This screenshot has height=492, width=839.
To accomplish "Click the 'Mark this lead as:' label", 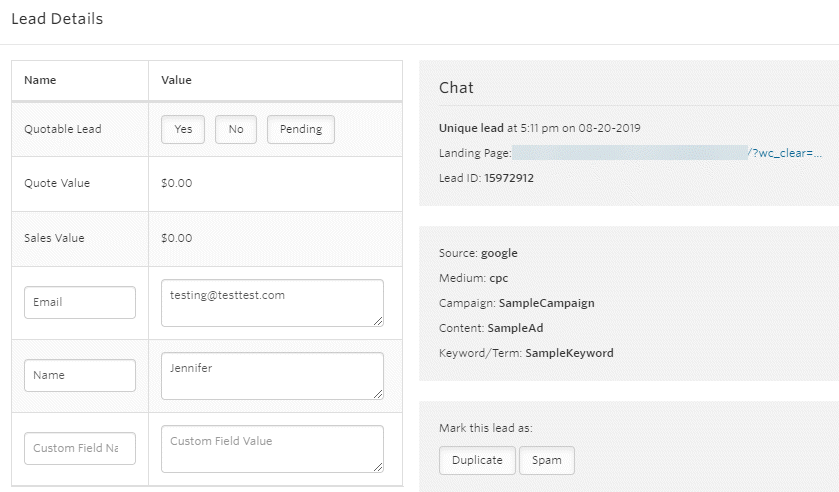I will [x=486, y=428].
